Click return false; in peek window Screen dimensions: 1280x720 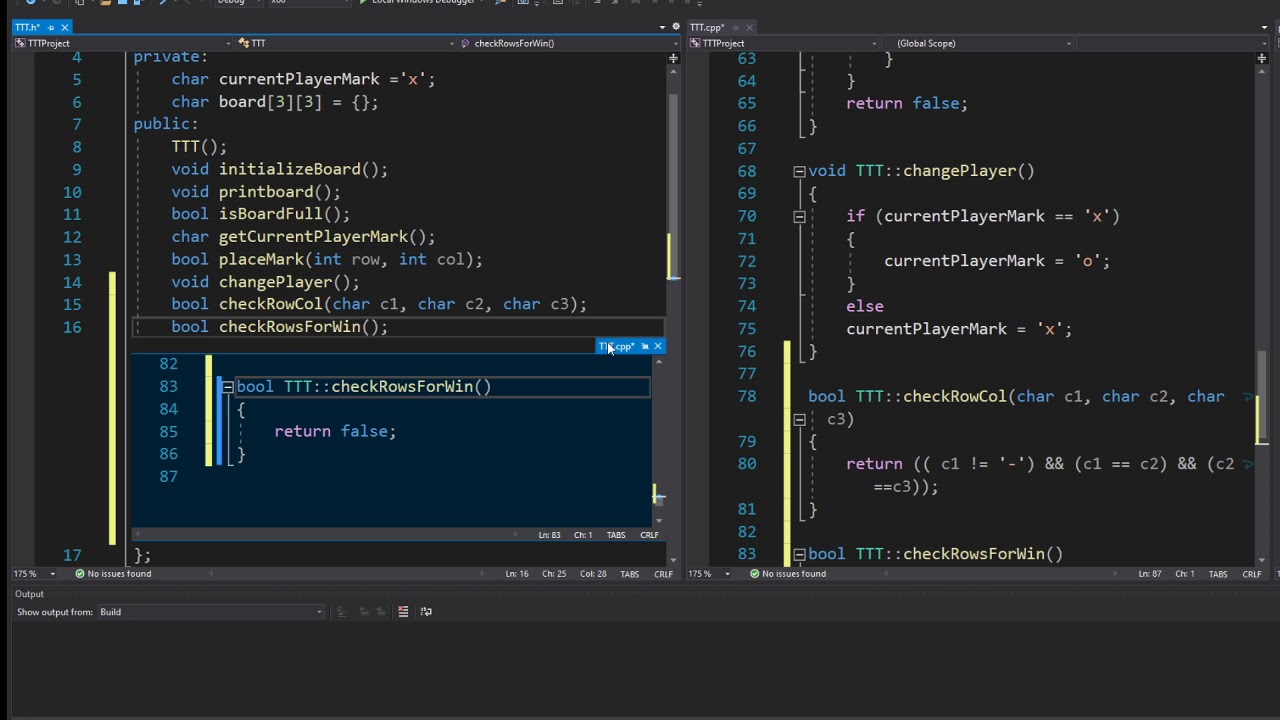335,432
